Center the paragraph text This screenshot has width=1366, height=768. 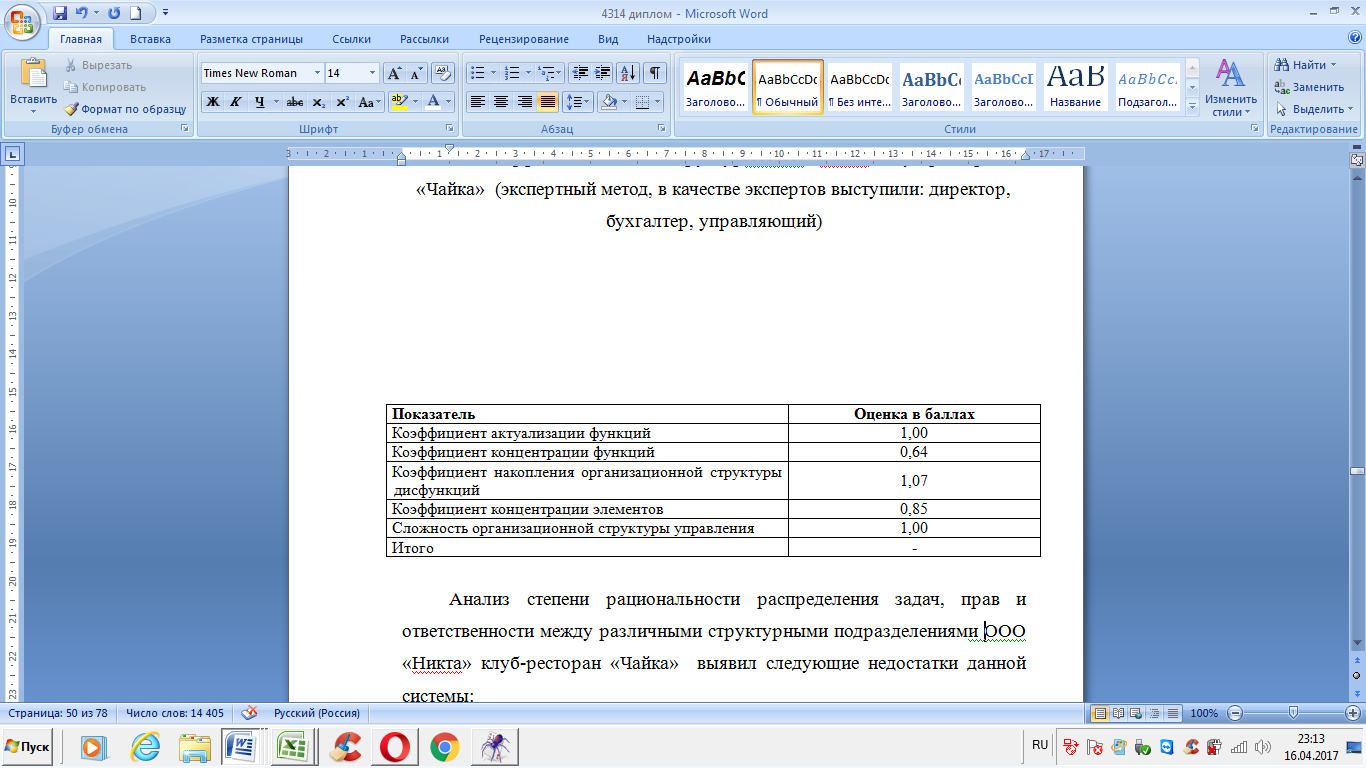501,102
